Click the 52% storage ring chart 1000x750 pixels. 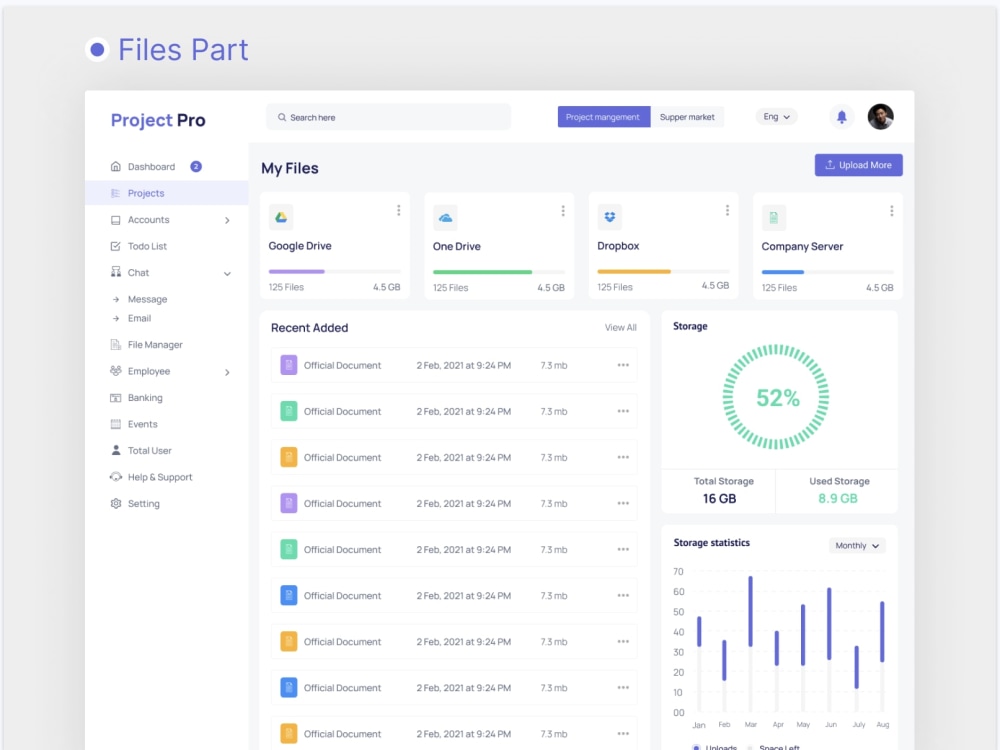click(x=776, y=397)
